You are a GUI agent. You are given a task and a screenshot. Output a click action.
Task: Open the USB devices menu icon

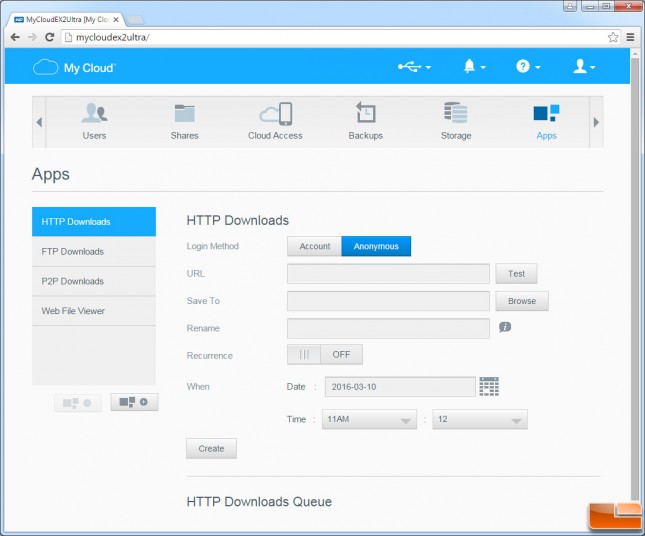coord(414,67)
